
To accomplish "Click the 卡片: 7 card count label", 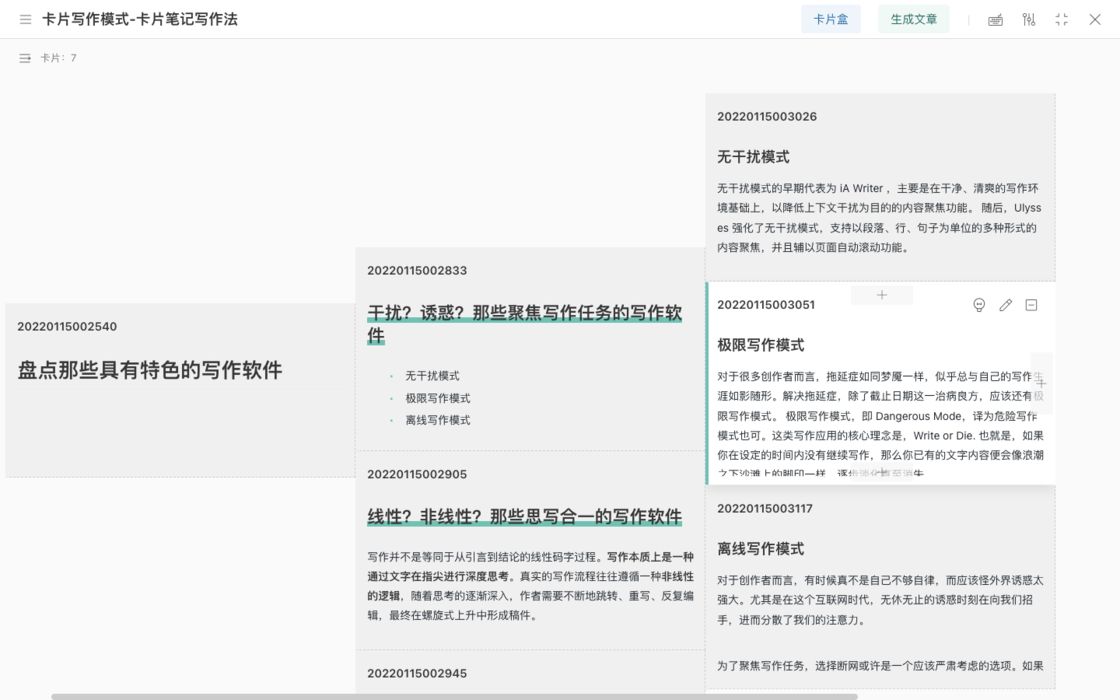I will tap(59, 58).
